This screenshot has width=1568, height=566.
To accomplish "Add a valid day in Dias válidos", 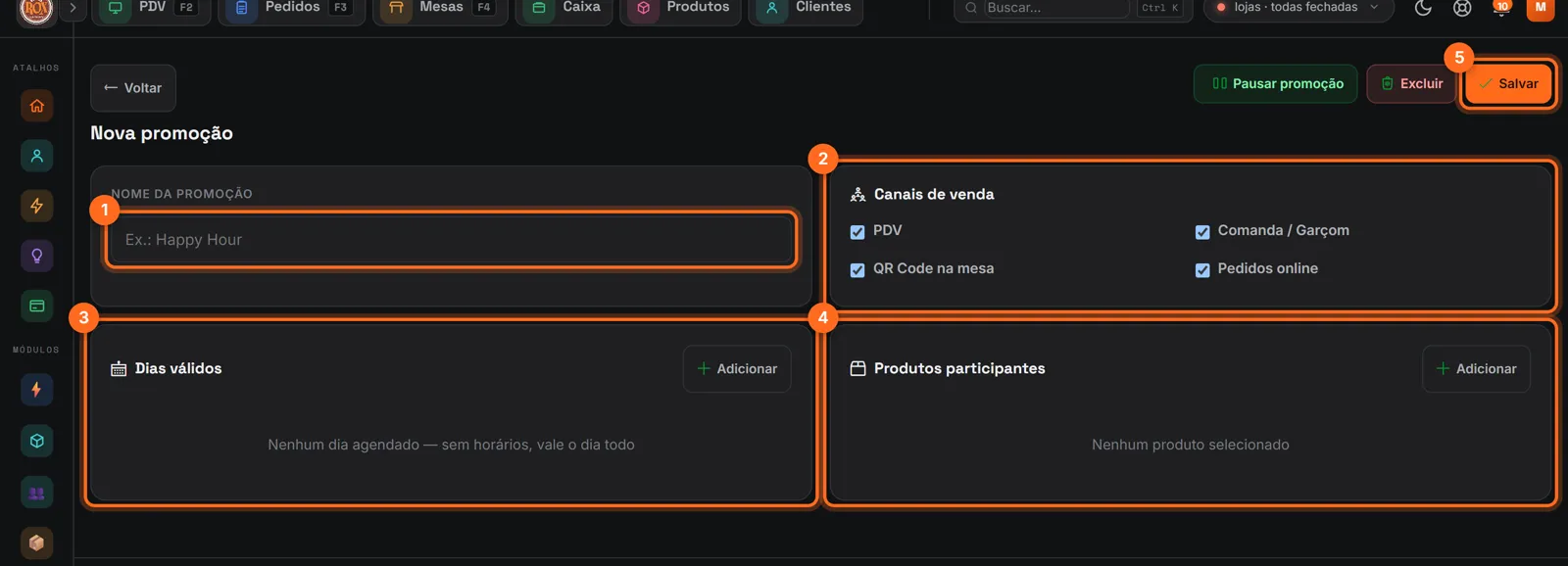I will (x=737, y=369).
